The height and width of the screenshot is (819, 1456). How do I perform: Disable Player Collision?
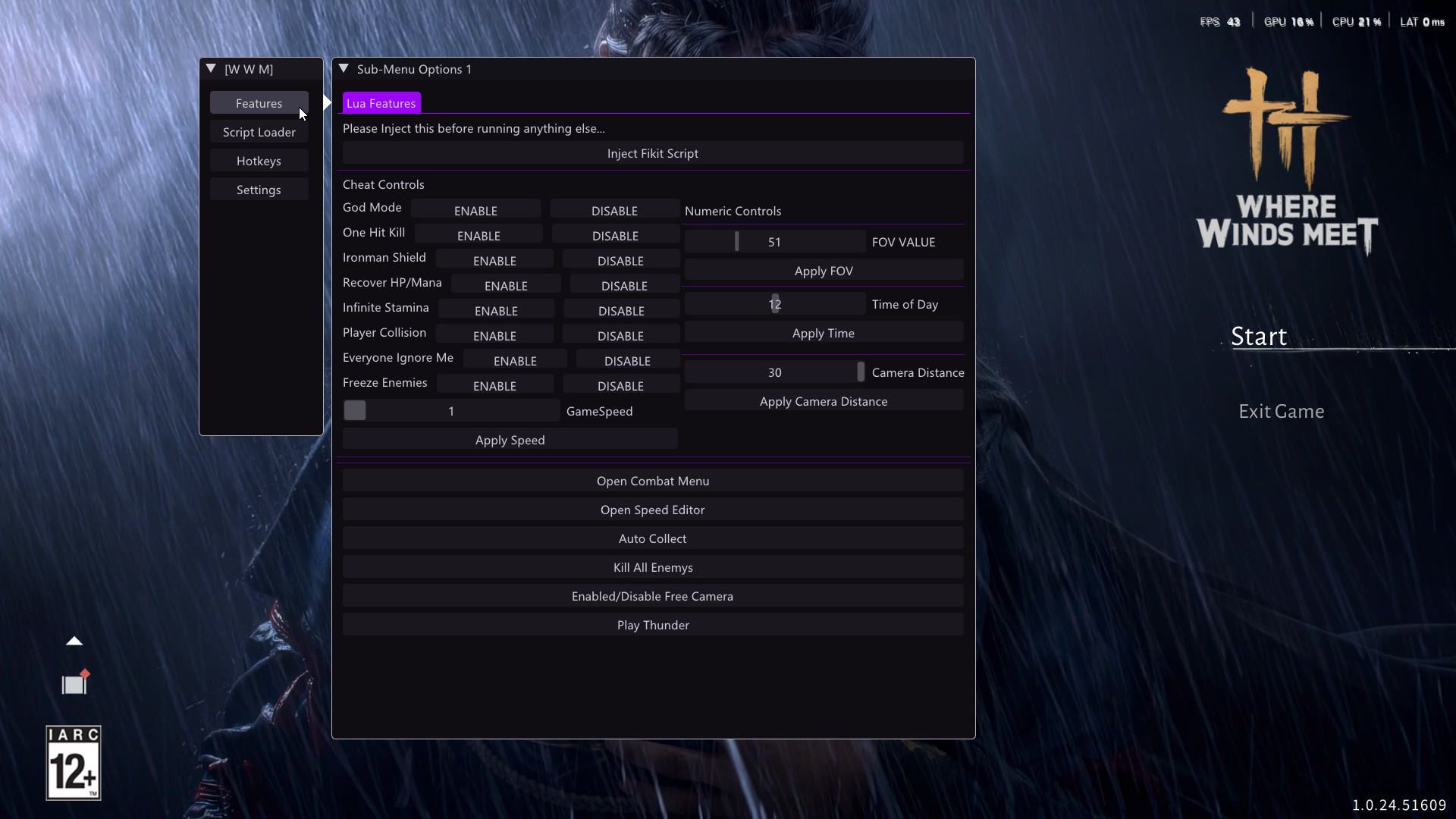pos(620,335)
